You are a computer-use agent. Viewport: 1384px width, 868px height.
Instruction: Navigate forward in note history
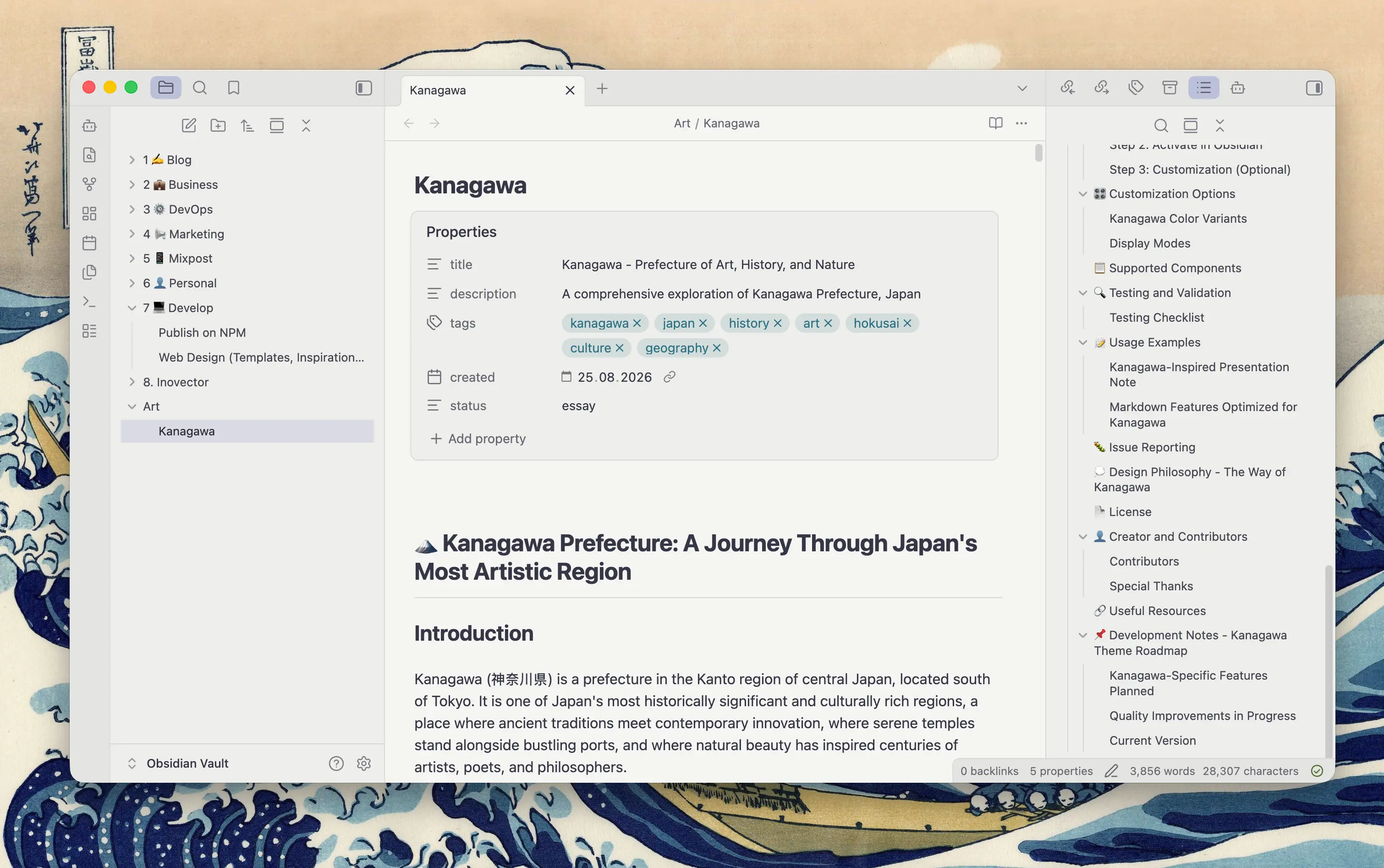point(434,123)
